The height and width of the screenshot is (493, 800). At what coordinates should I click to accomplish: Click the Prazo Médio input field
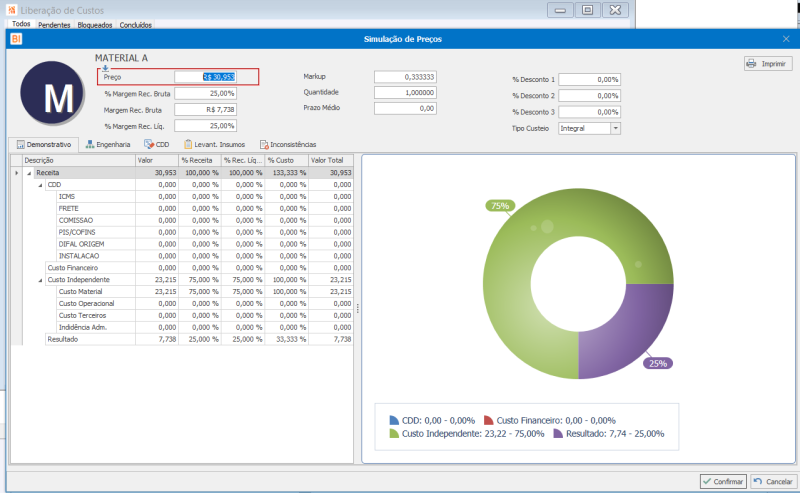pos(405,108)
